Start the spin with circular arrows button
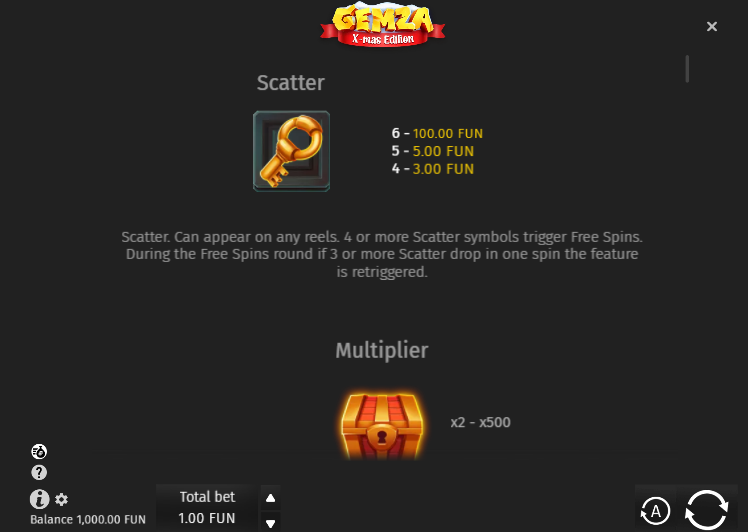 click(x=706, y=510)
